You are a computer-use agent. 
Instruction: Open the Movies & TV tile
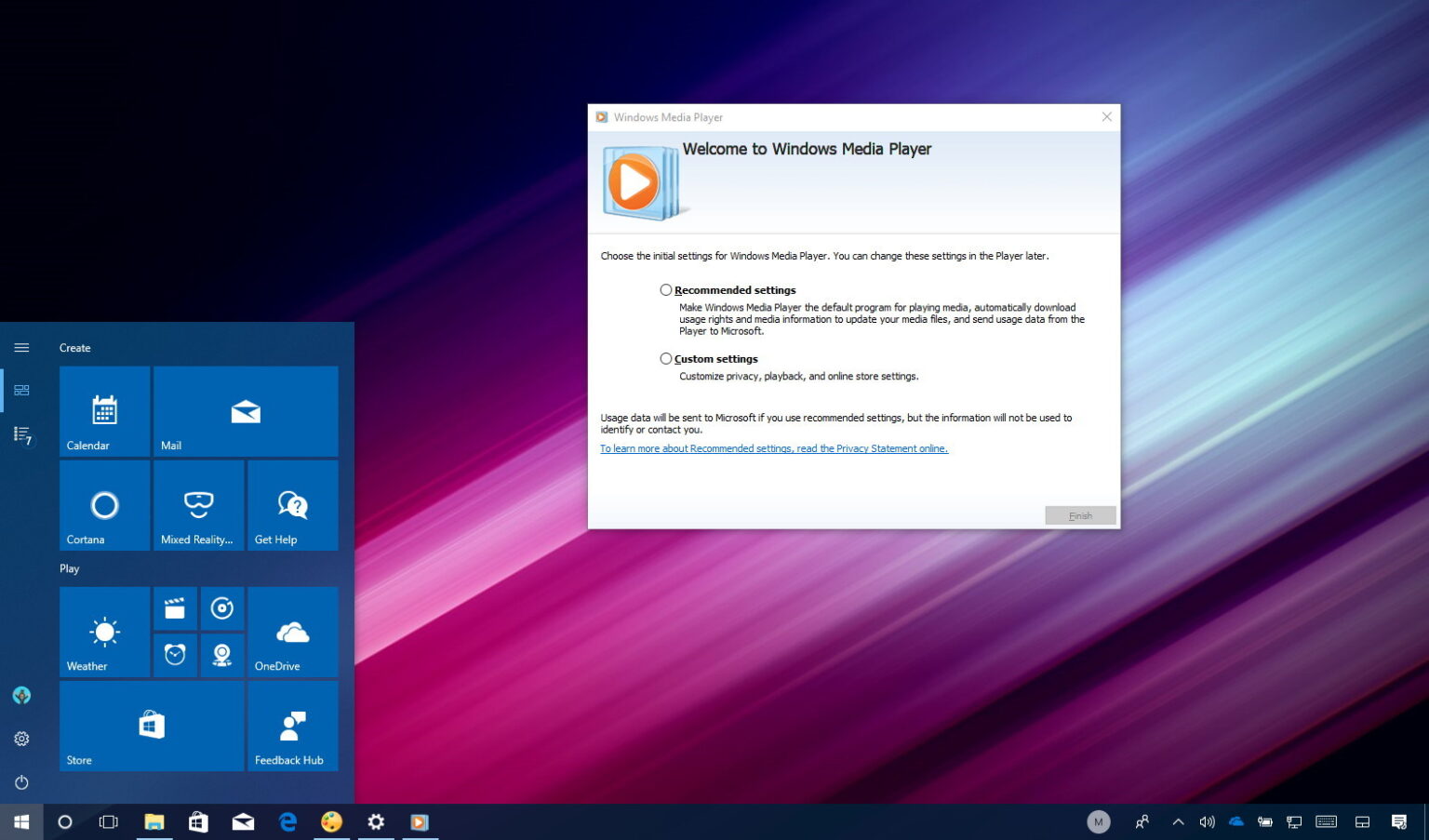pyautogui.click(x=175, y=608)
